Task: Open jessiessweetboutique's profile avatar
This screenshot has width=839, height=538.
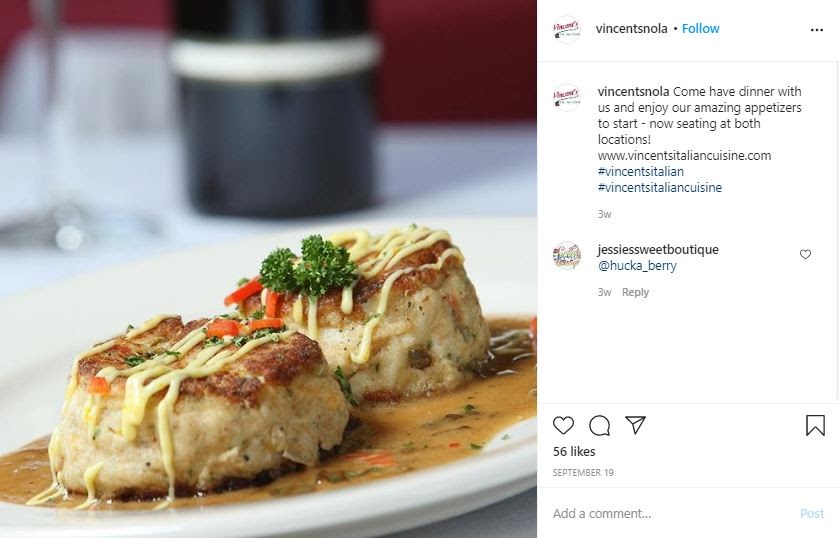Action: coord(567,255)
